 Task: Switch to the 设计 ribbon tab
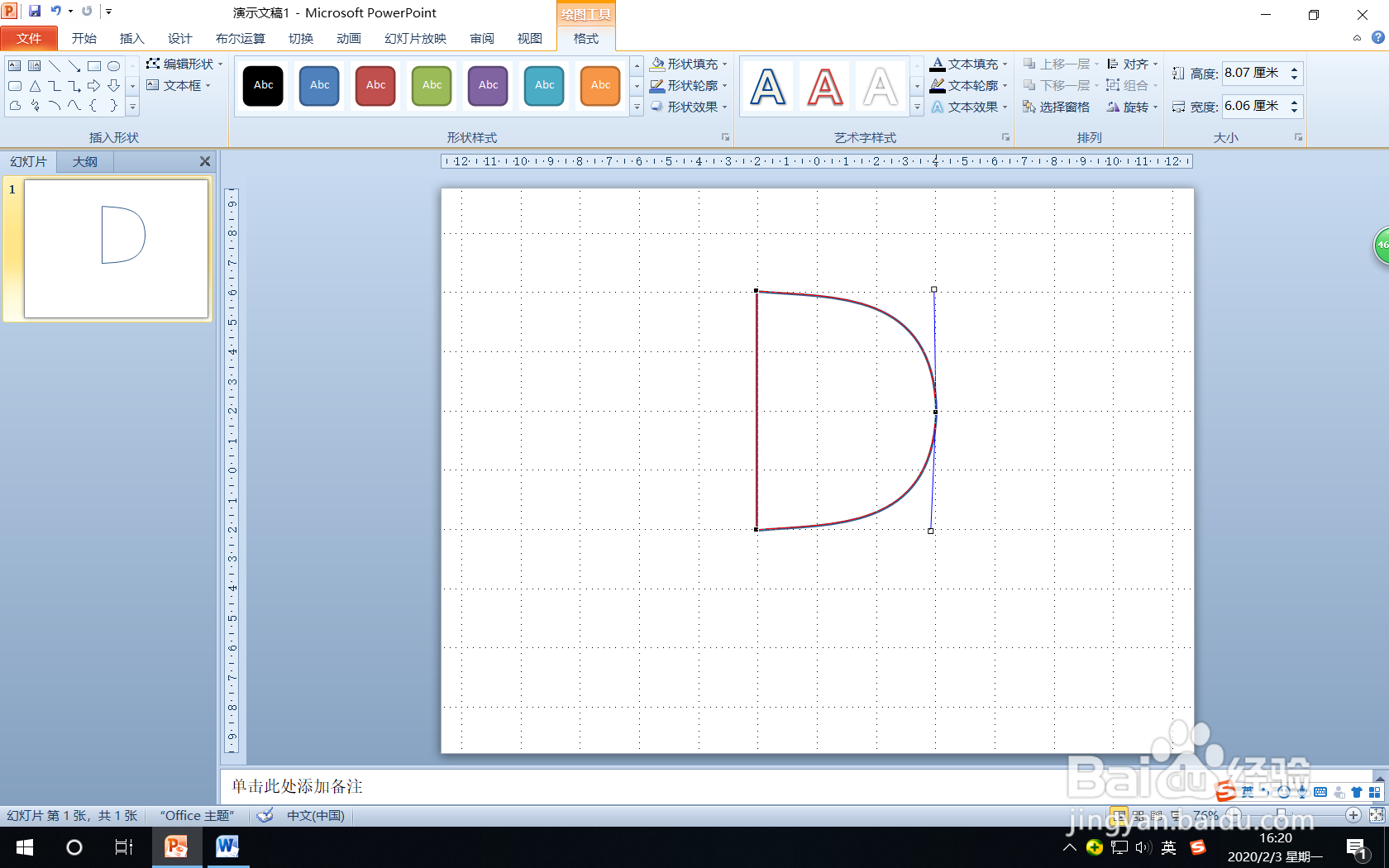point(180,38)
